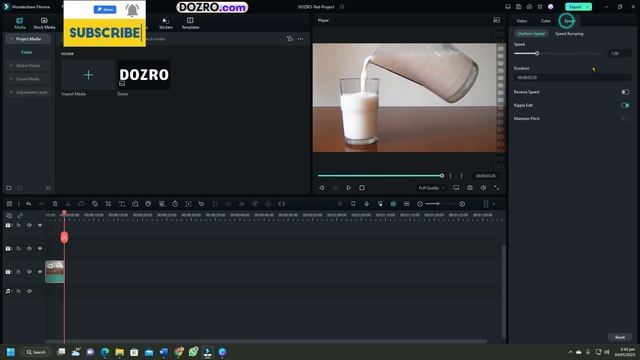Screen dimensions: 640x360
Task: Open the Export dropdown arrow
Action: [x=588, y=7]
